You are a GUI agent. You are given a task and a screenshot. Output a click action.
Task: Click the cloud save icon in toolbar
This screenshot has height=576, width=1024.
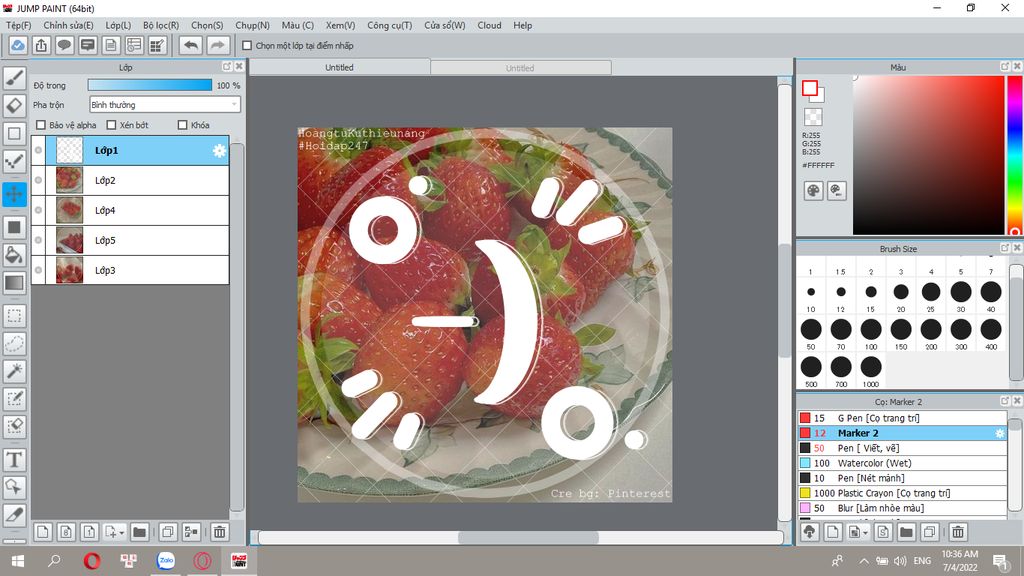[18, 45]
